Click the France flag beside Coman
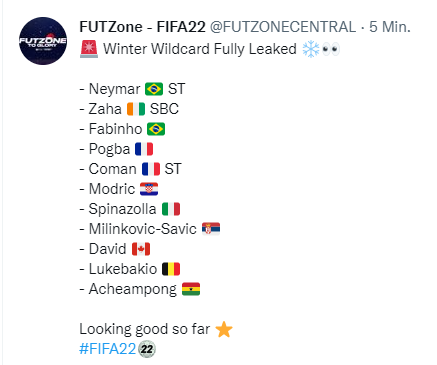This screenshot has height=365, width=437. pos(151,169)
